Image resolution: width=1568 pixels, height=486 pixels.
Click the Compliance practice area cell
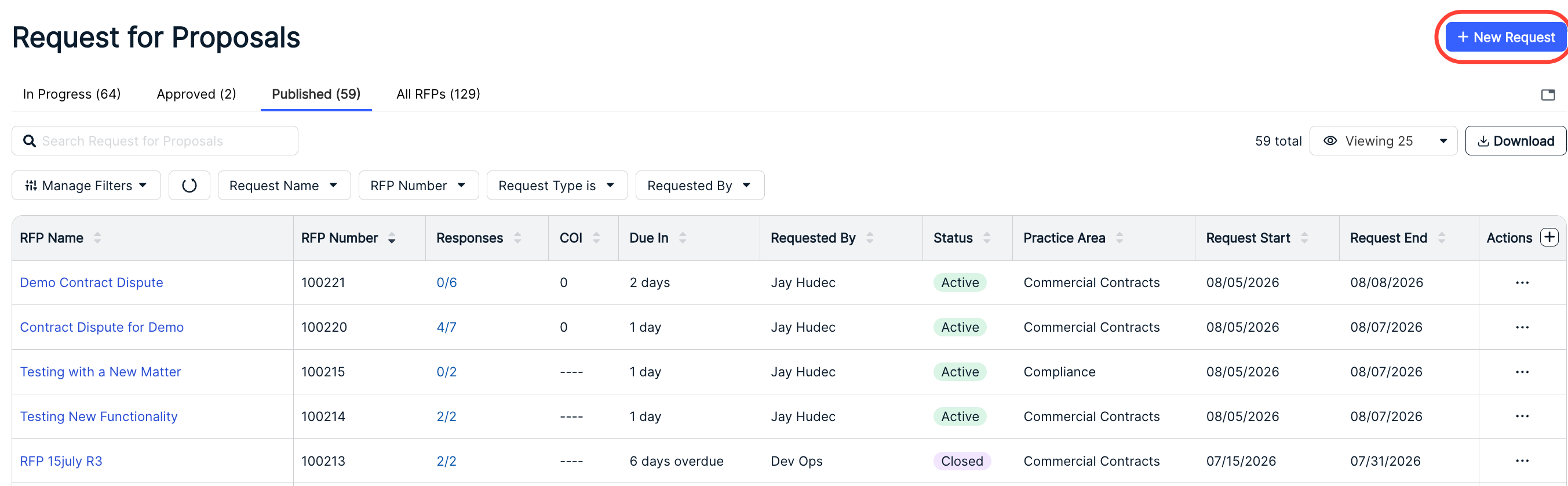click(x=1059, y=372)
